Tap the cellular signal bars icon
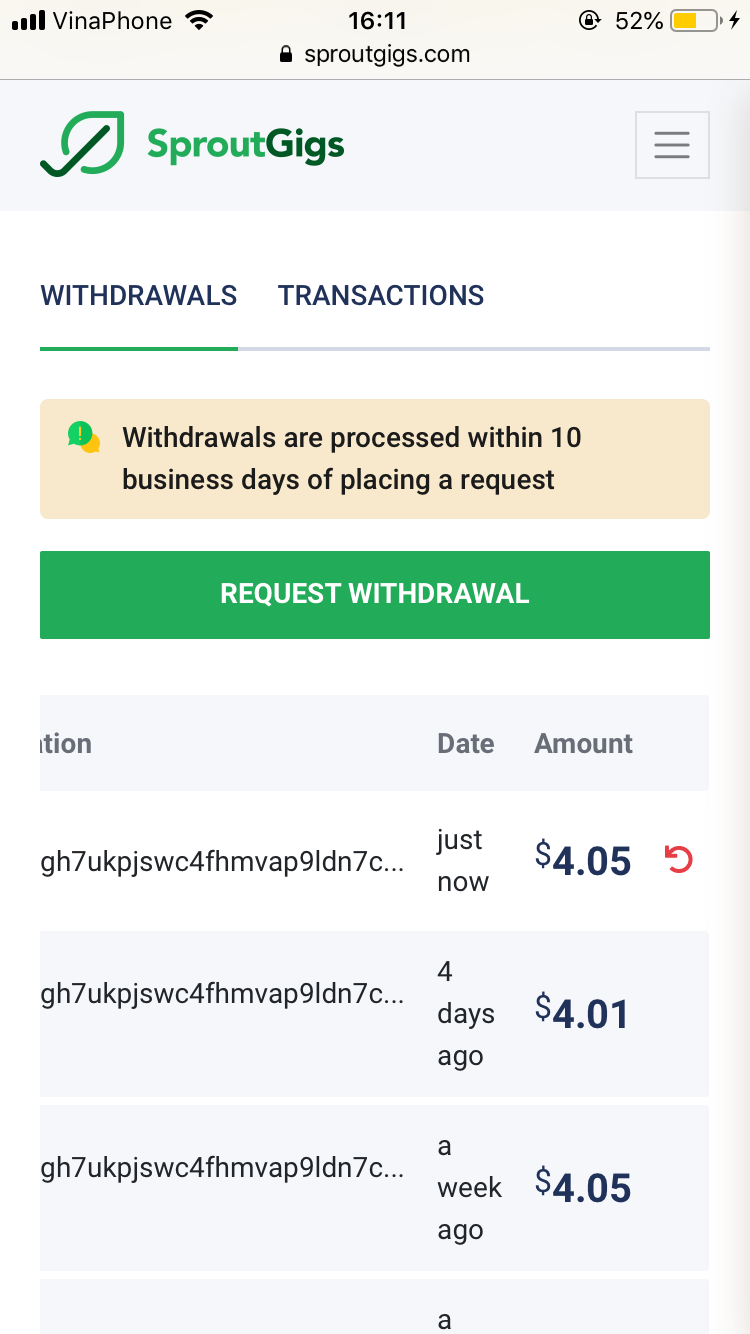750x1334 pixels. (x=28, y=20)
